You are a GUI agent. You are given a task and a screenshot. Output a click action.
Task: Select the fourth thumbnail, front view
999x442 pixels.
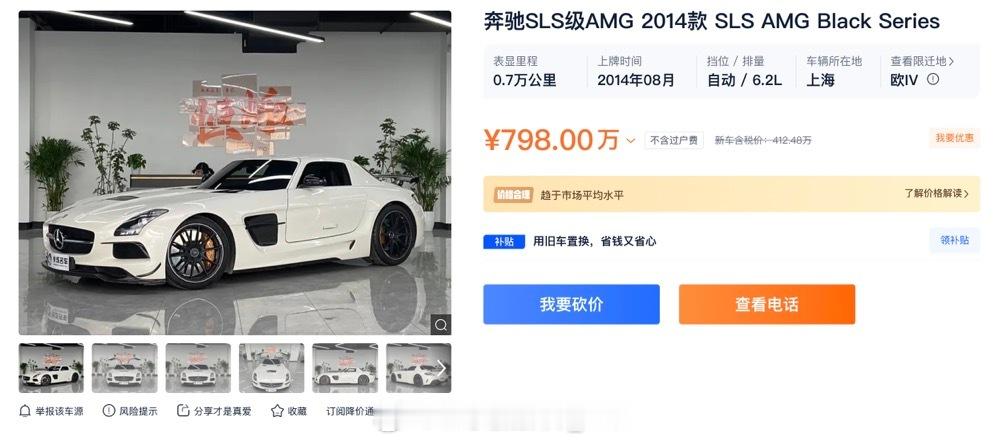271,368
